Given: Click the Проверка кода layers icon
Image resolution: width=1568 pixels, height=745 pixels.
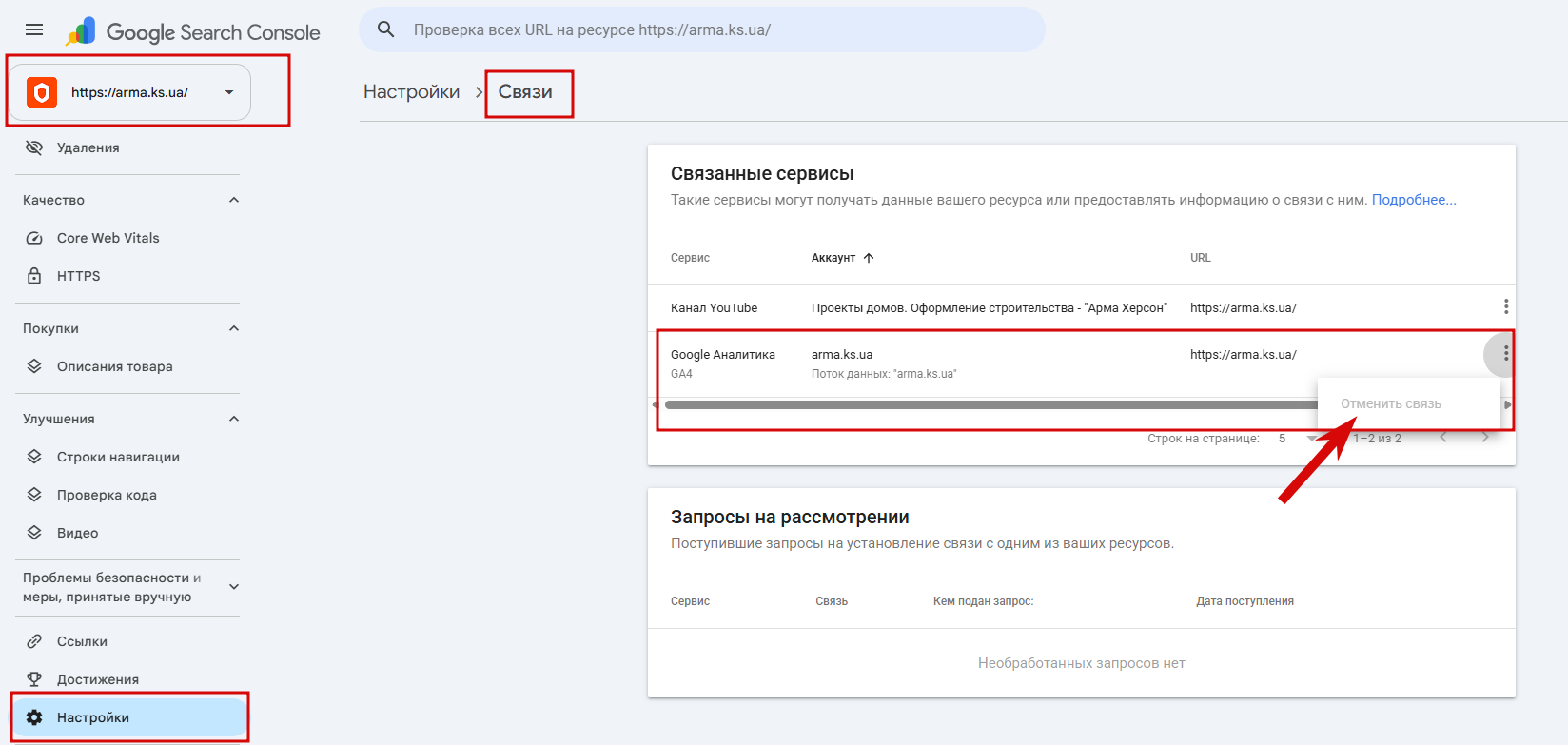Looking at the screenshot, I should (34, 495).
